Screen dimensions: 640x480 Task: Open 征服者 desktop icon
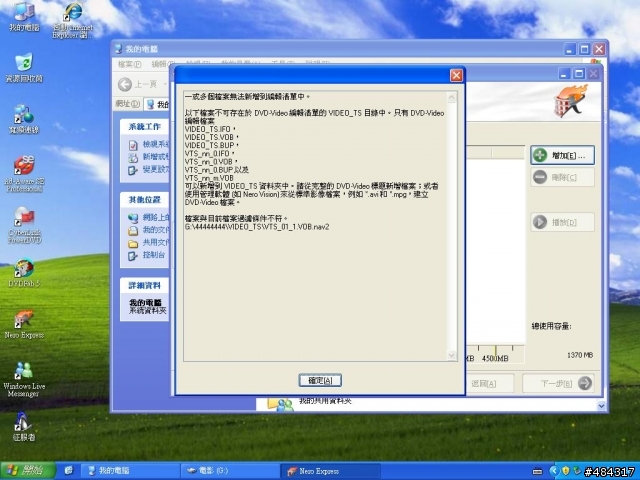(x=24, y=427)
